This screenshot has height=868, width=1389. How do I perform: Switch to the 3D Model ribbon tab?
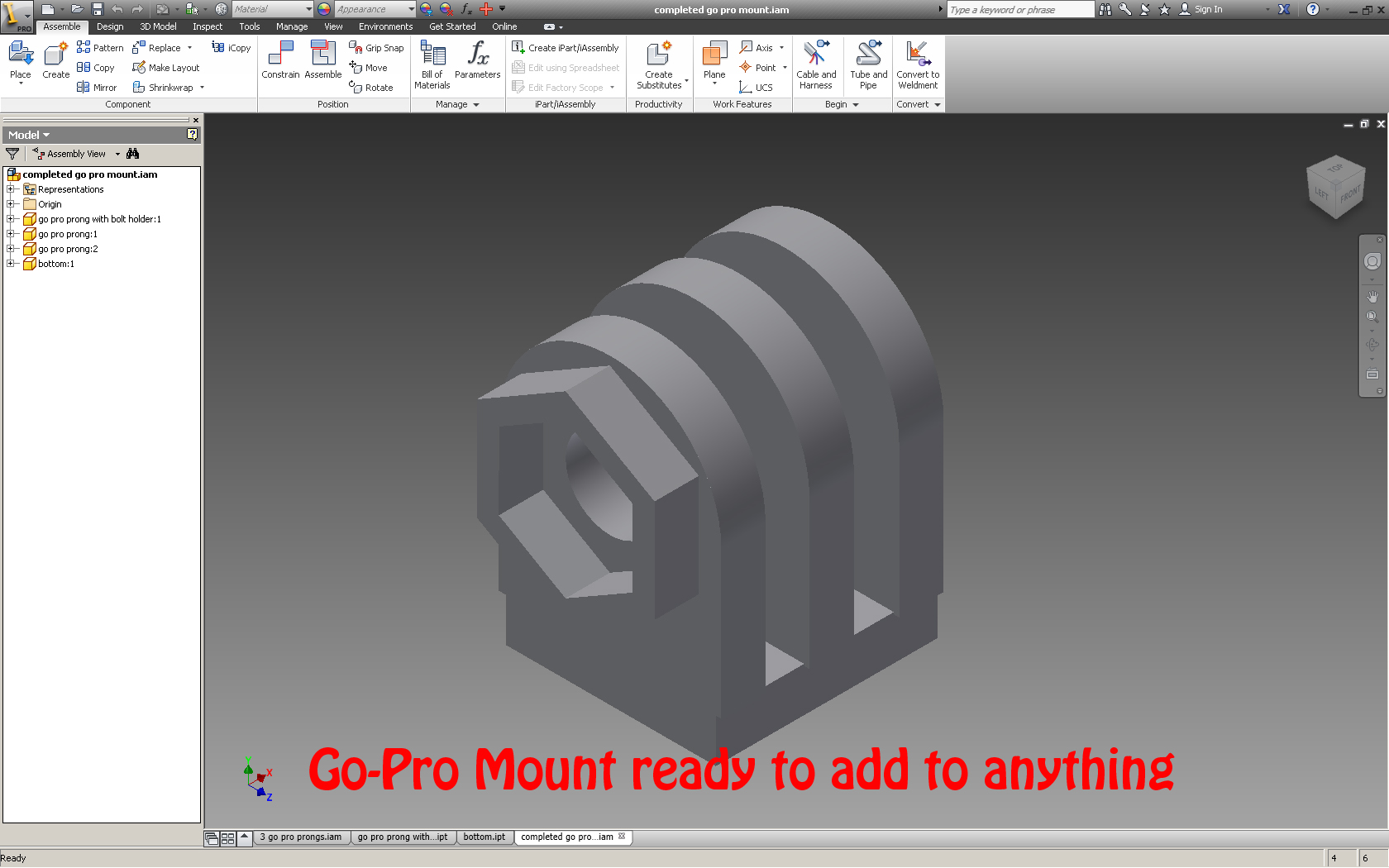158,26
